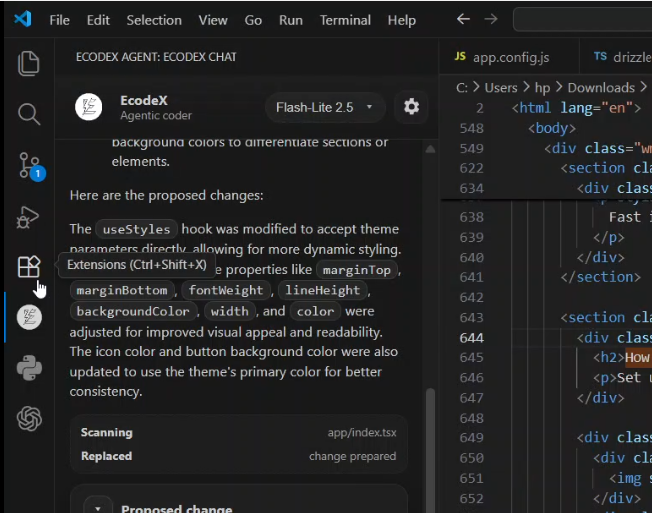Click the useStyles code chip
The height and width of the screenshot is (513, 652).
click(136, 229)
